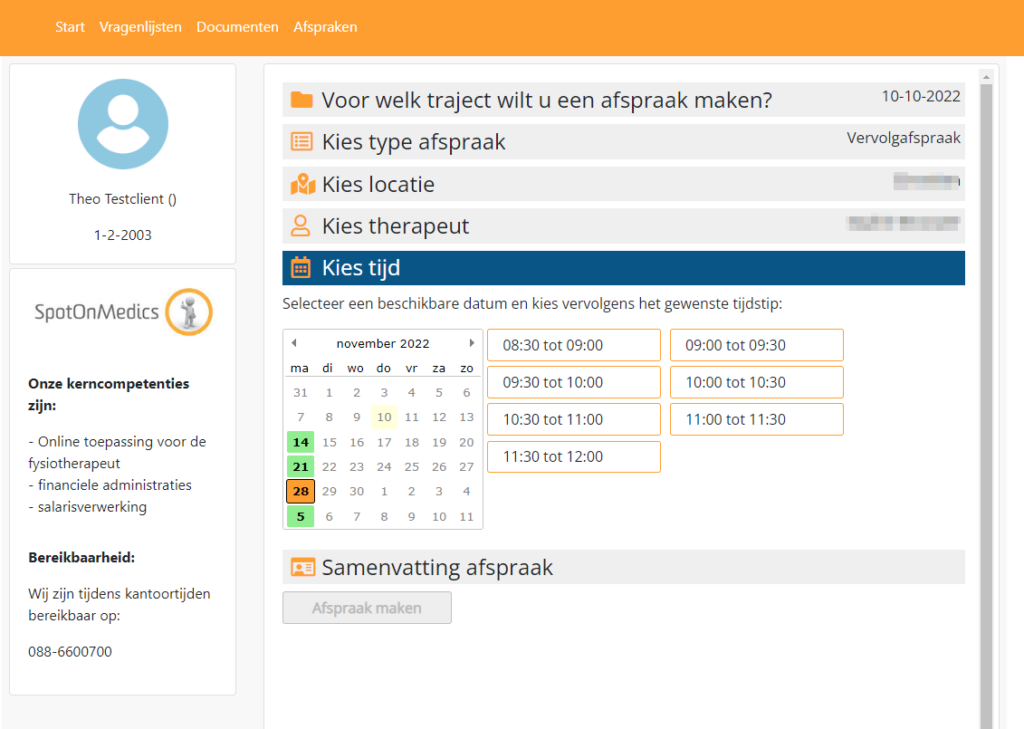Click the location pin icon in 'Kies locatie'

(x=300, y=184)
